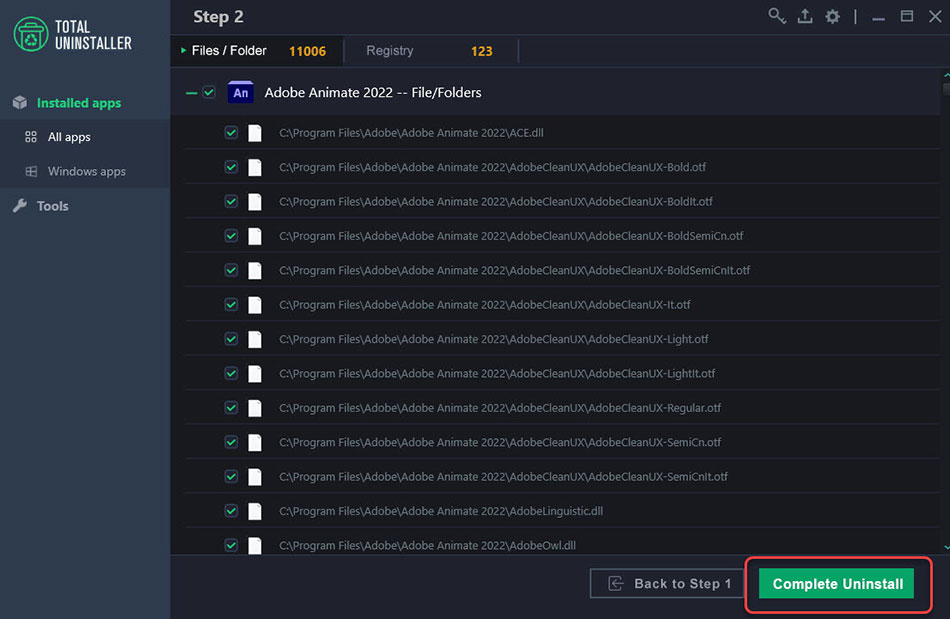Uncheck the AdobeCleanUX-SemiCnIt.otf checkbox
The image size is (950, 619).
tap(231, 477)
